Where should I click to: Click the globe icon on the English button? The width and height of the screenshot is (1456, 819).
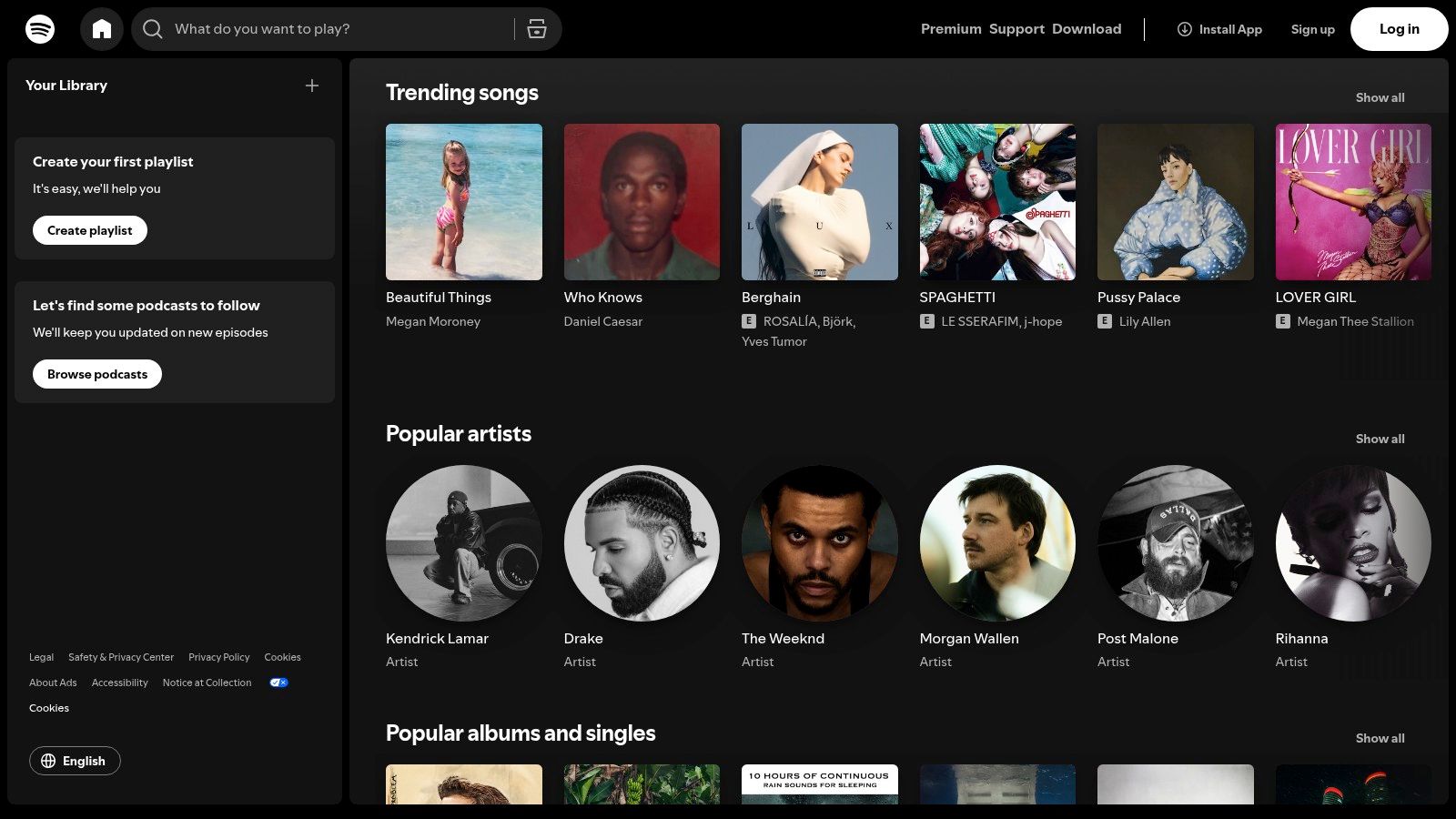[x=52, y=761]
